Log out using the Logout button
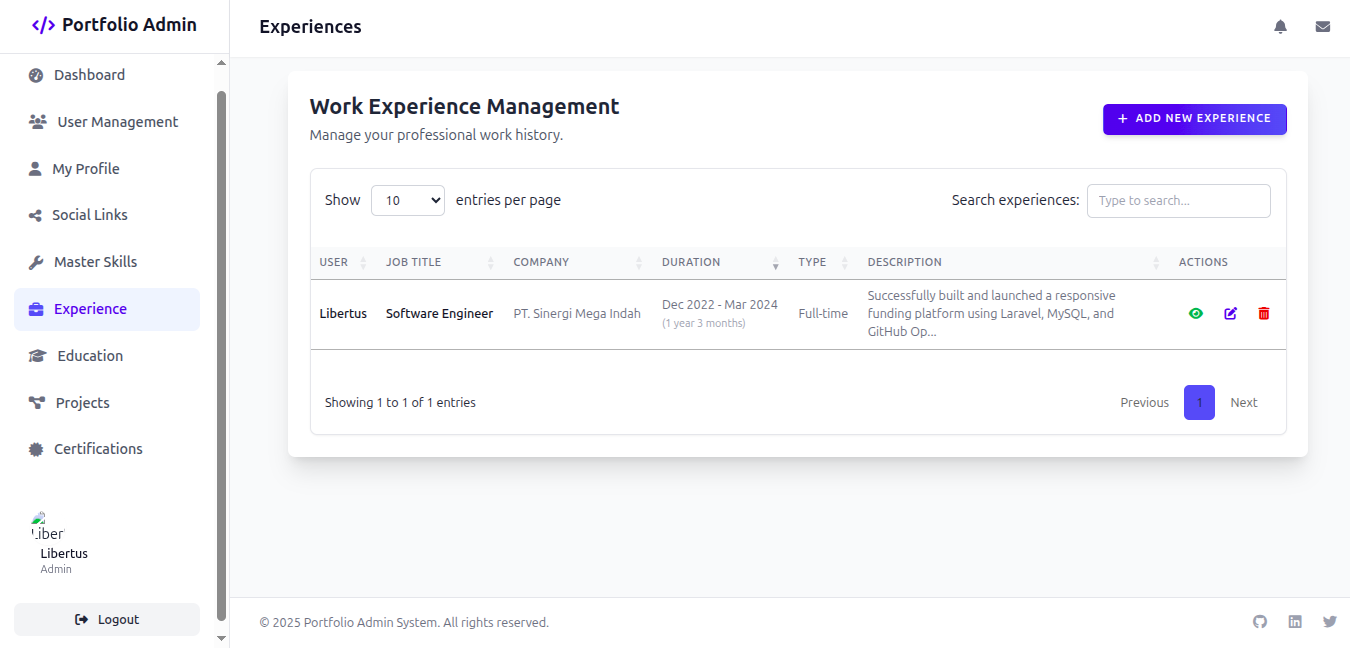Image resolution: width=1350 pixels, height=648 pixels. pos(106,619)
